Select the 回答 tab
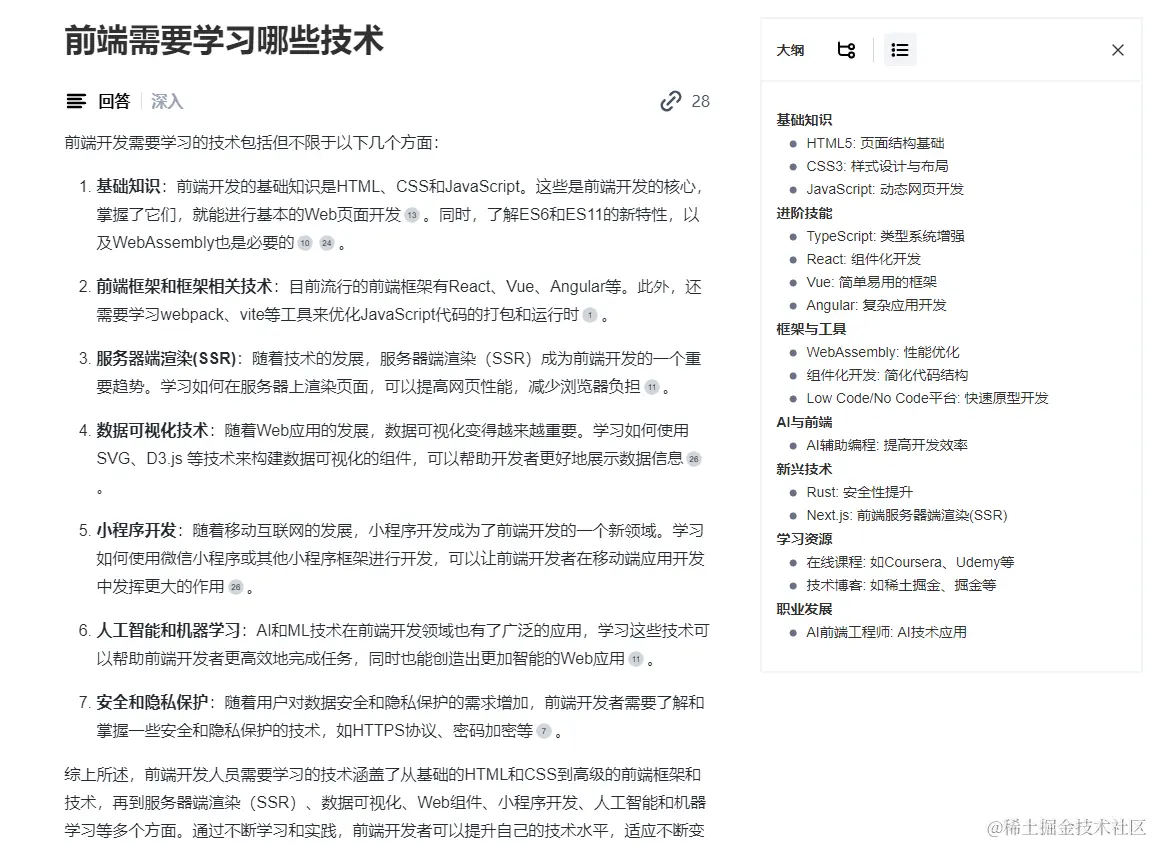 click(x=114, y=101)
